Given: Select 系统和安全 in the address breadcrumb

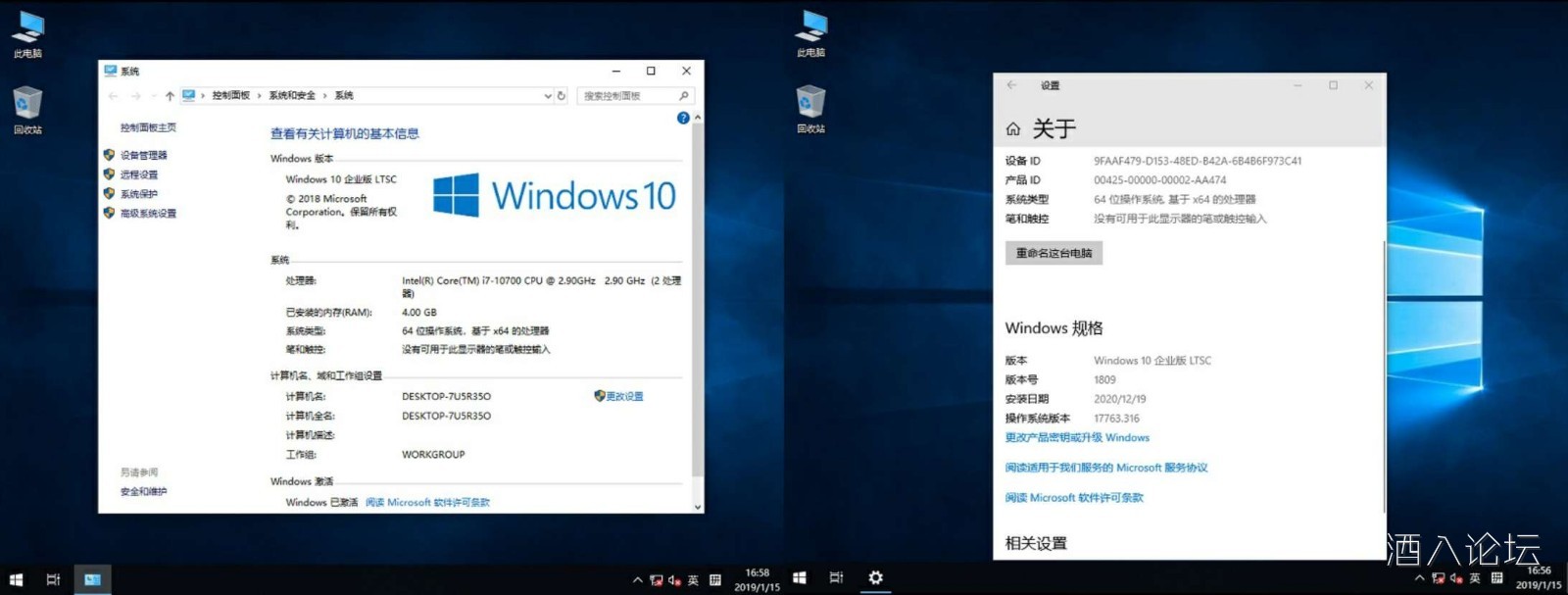Looking at the screenshot, I should (x=292, y=96).
